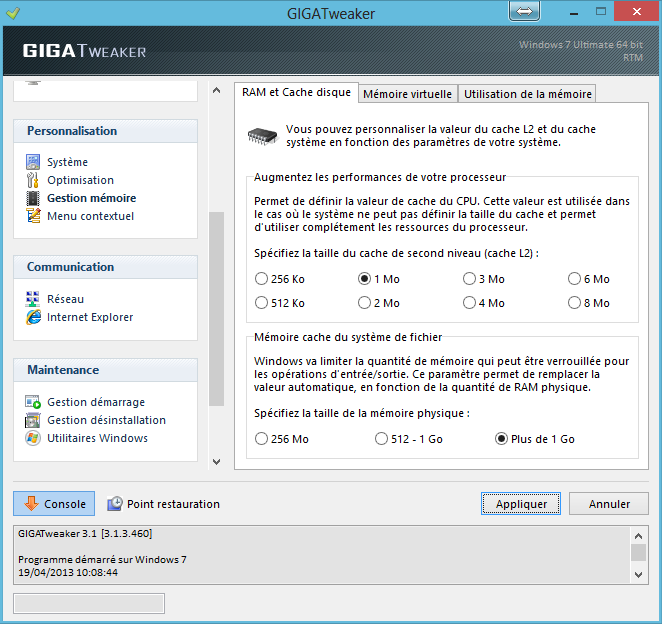Screen dimensions: 662x624
Task: Click the Système icon in Personnalisation
Action: click(33, 162)
